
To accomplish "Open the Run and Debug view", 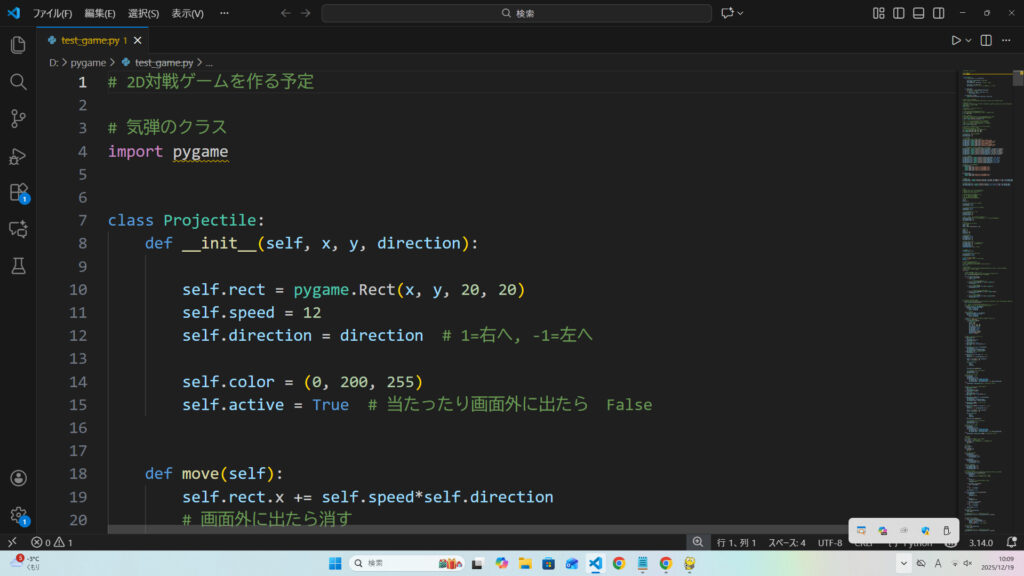I will pyautogui.click(x=17, y=156).
